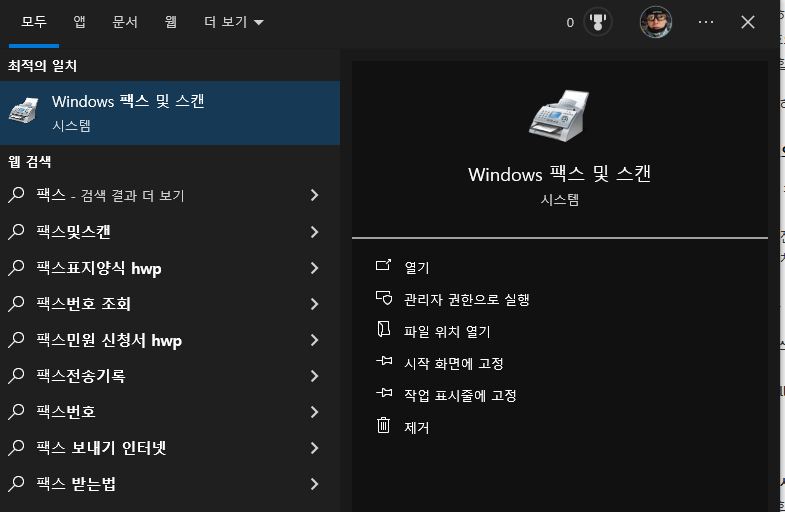Open the 더 보기 dropdown
Viewport: 785px width, 512px height.
(x=233, y=22)
